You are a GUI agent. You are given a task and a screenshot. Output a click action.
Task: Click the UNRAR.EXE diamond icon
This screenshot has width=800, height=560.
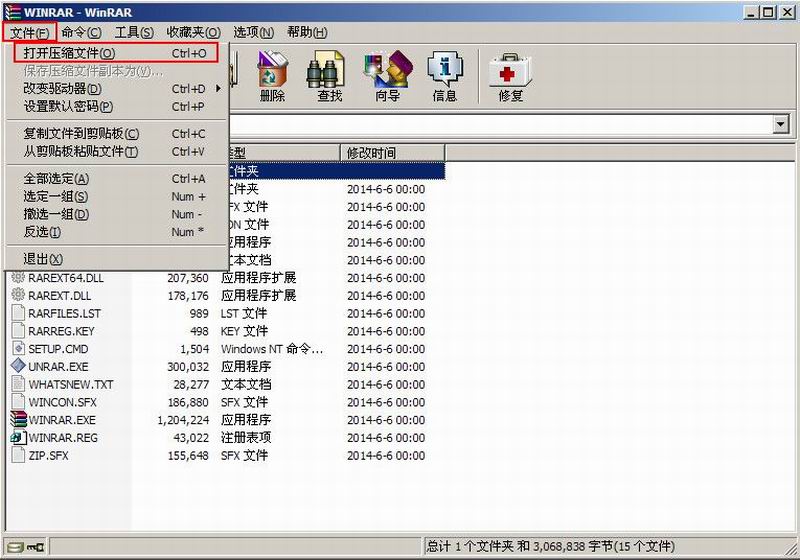point(18,366)
